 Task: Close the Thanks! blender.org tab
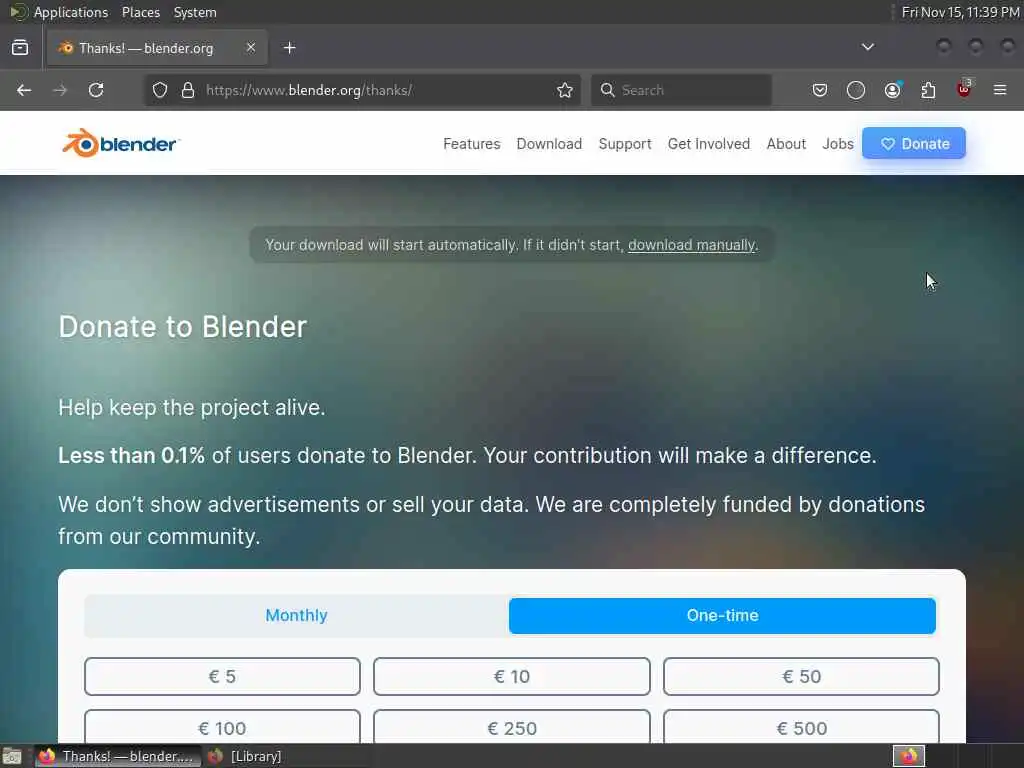(251, 47)
